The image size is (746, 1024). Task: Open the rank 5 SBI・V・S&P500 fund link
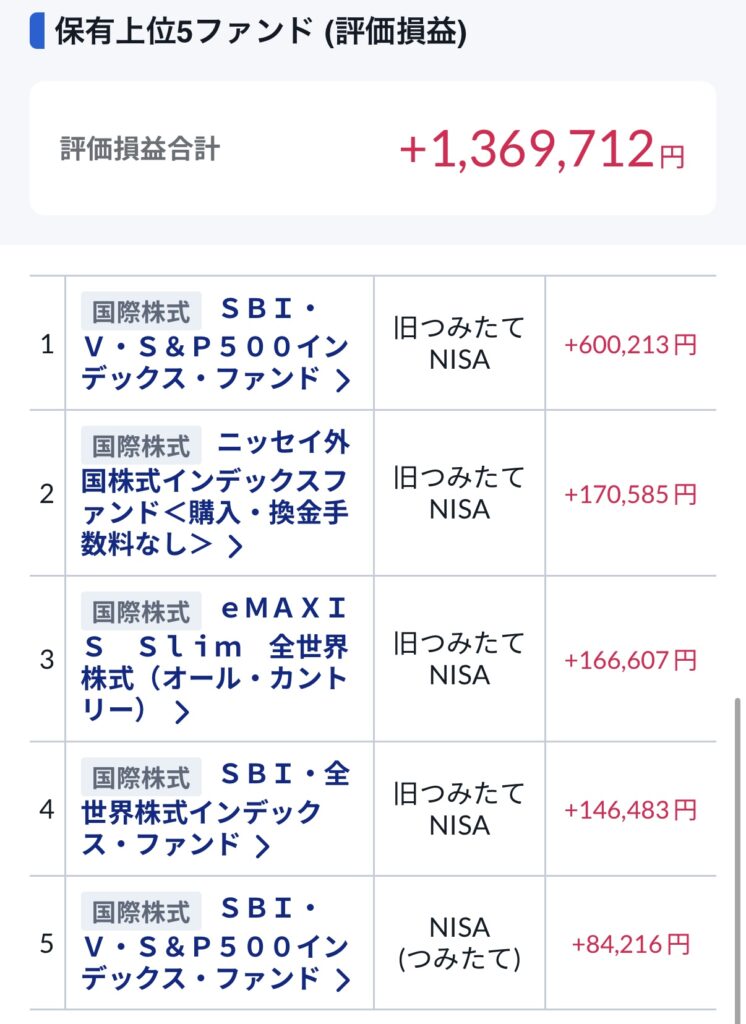pyautogui.click(x=215, y=943)
